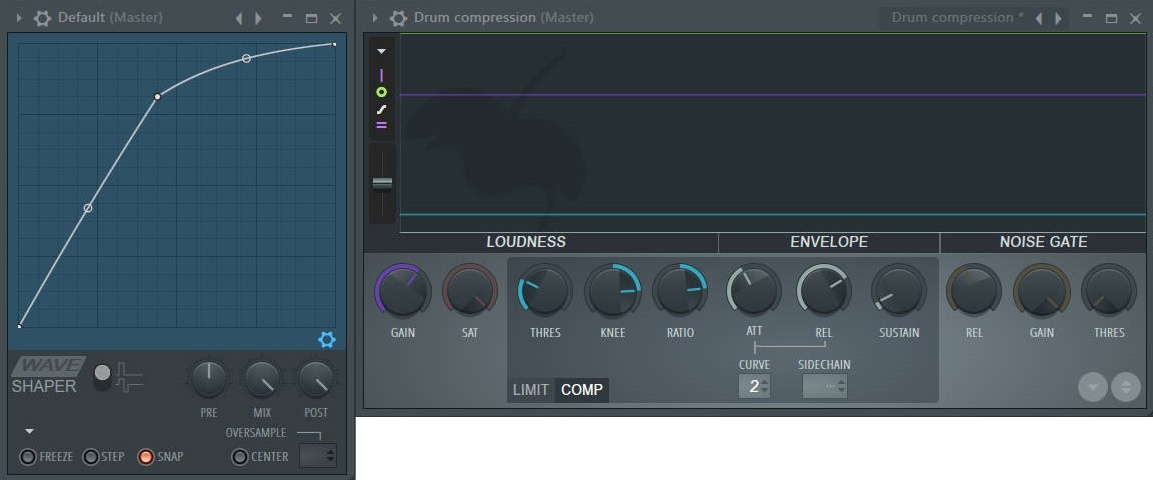The image size is (1153, 480).
Task: Click the PRE knob in Wave Shaper
Action: 209,379
